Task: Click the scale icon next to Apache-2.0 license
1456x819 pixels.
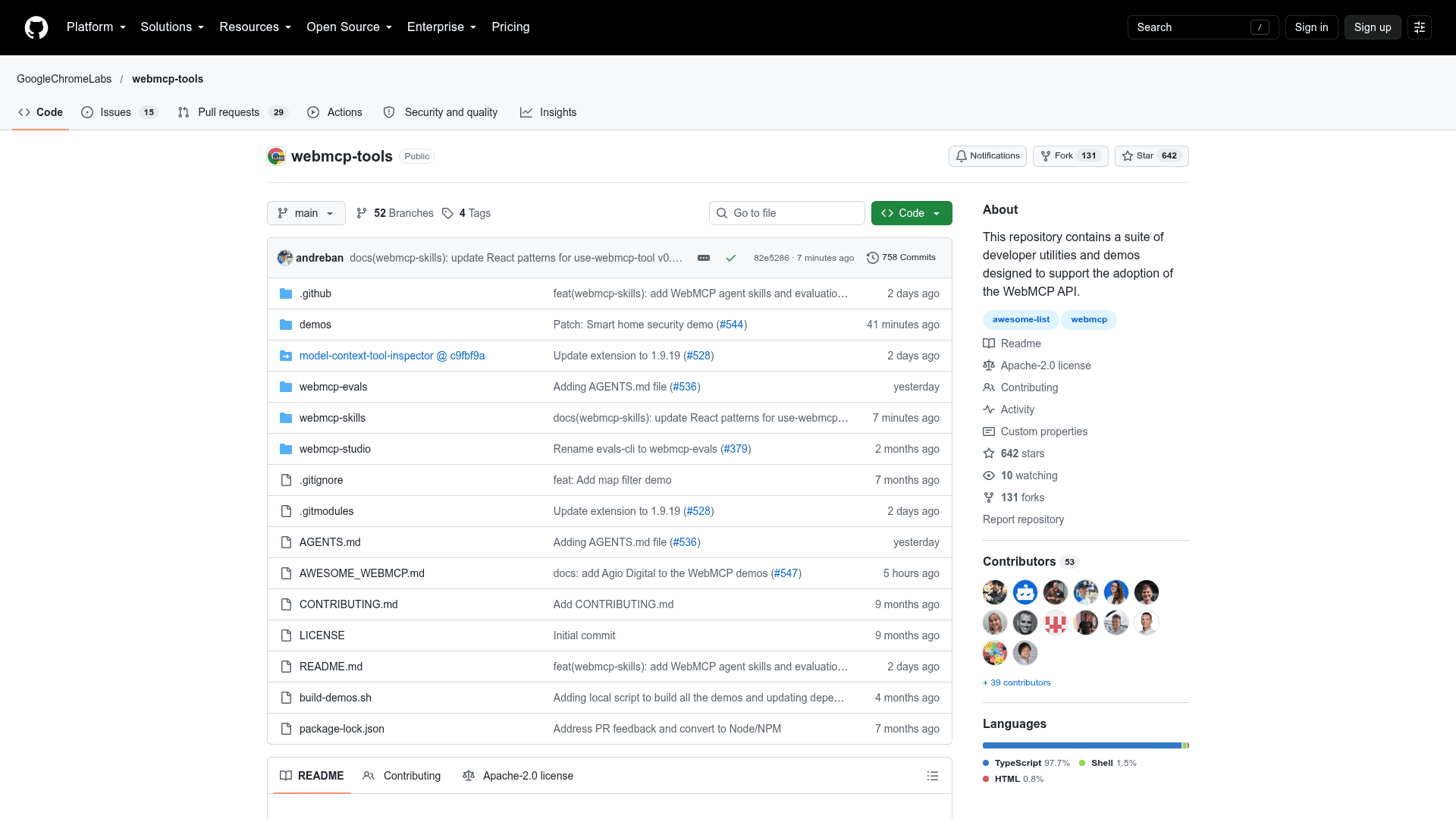Action: point(989,366)
